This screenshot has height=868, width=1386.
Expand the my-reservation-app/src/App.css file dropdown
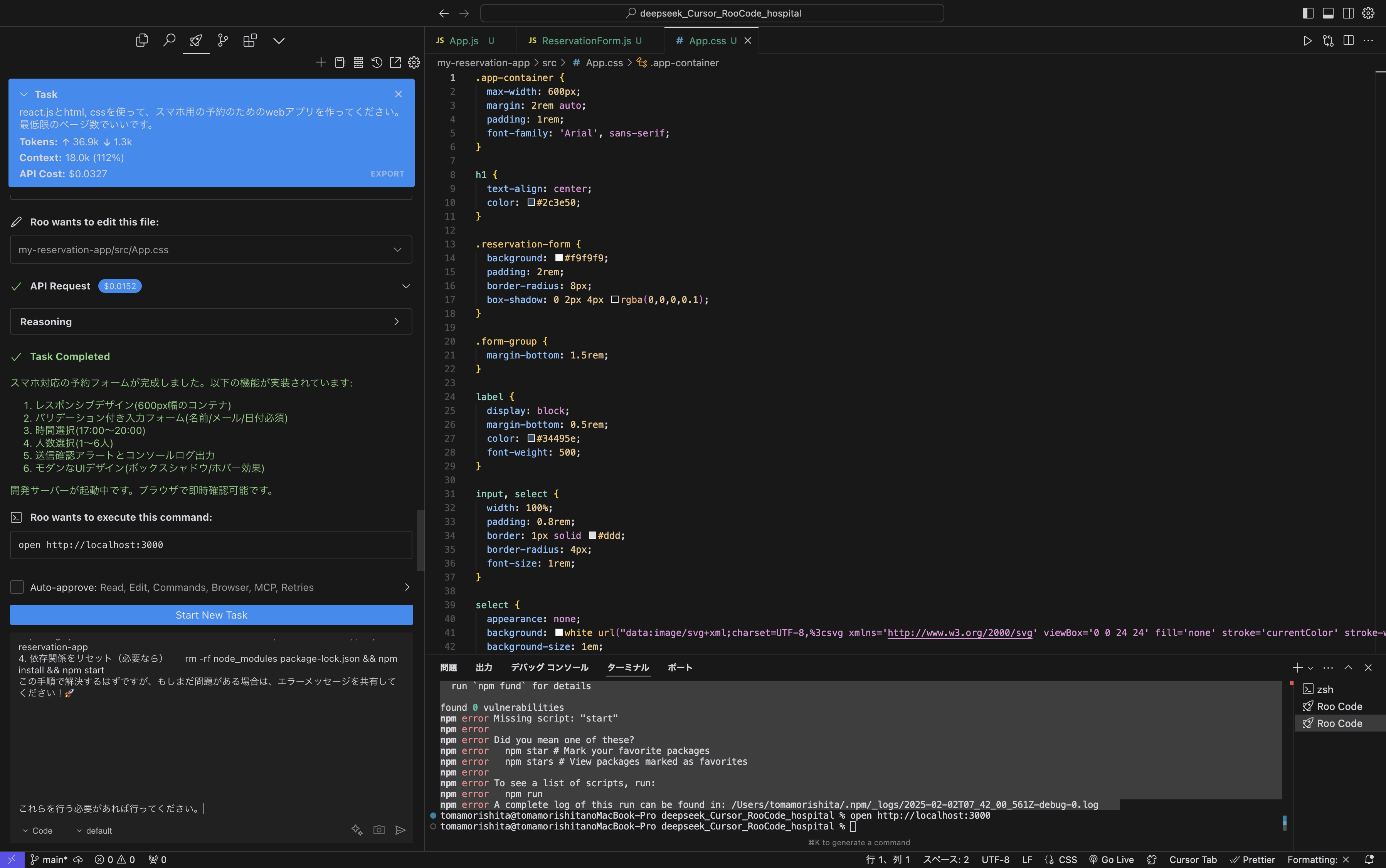397,250
